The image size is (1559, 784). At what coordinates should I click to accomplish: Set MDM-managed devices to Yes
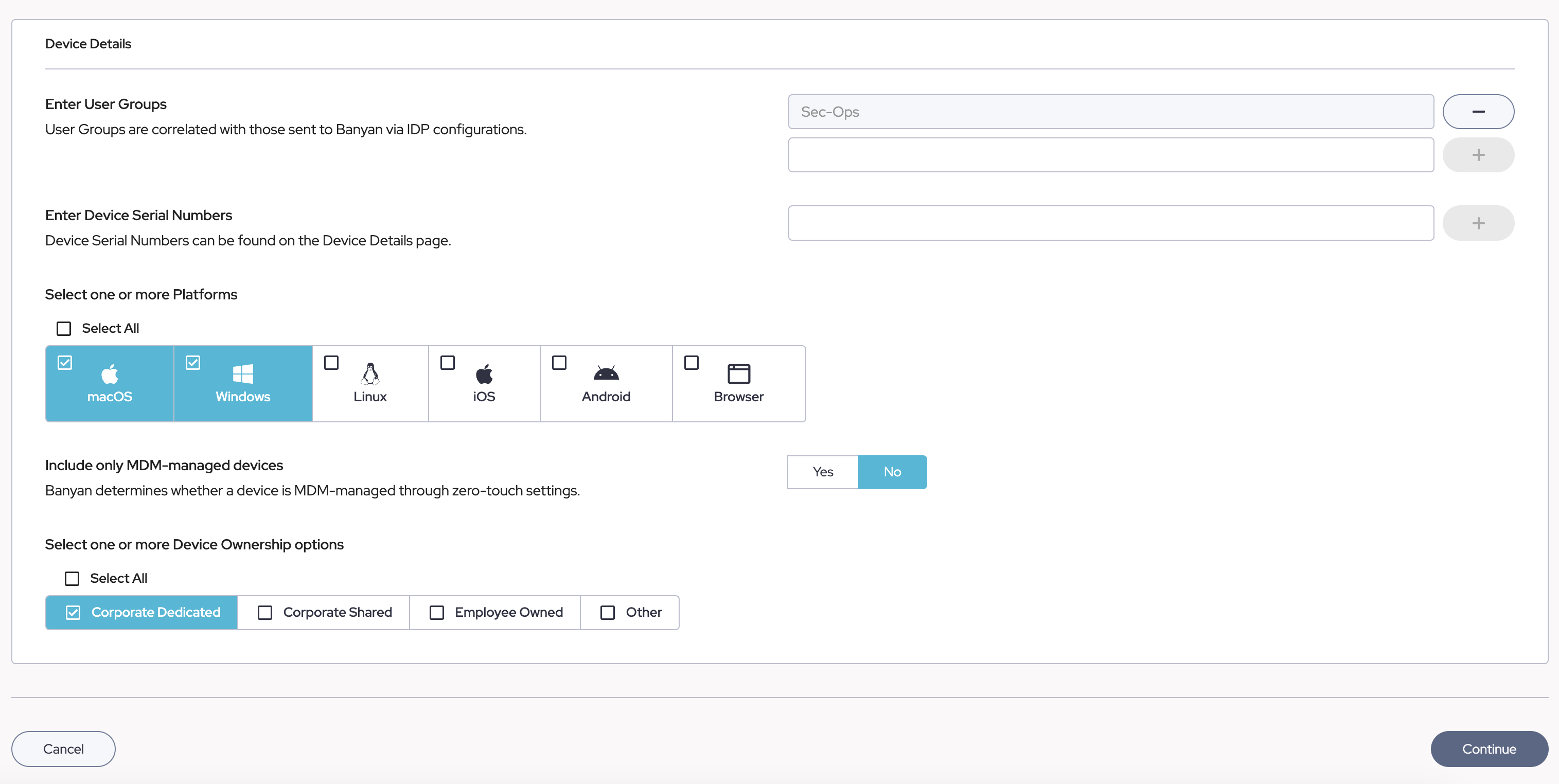click(823, 472)
